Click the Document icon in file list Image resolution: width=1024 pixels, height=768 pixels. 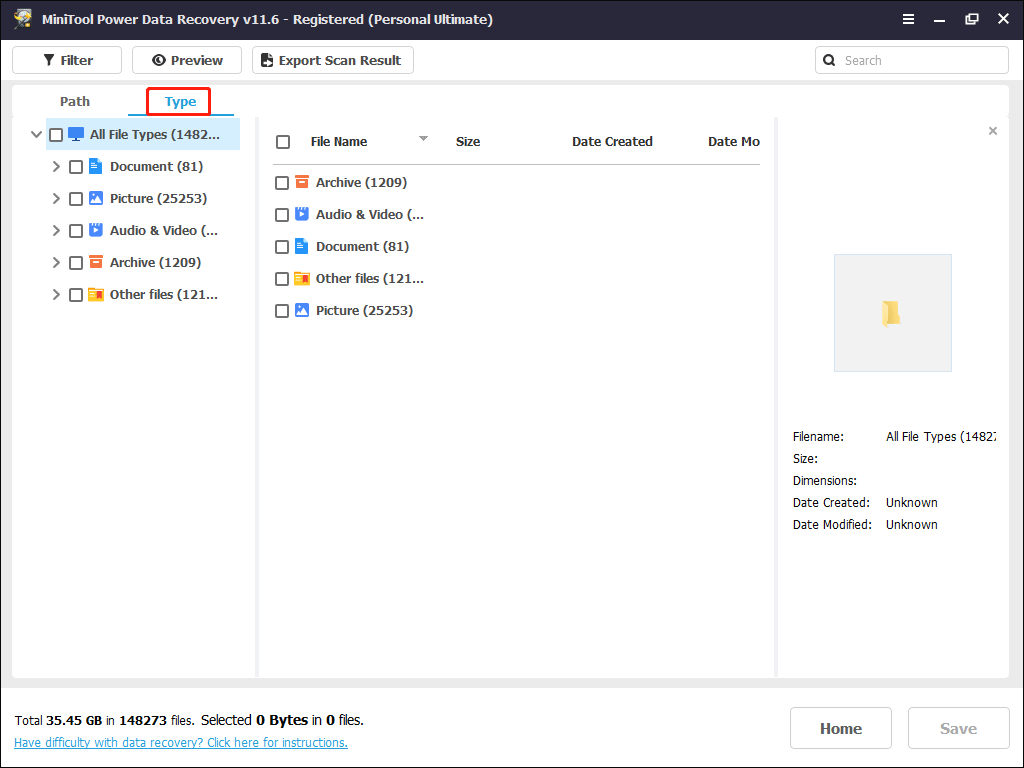(x=302, y=246)
